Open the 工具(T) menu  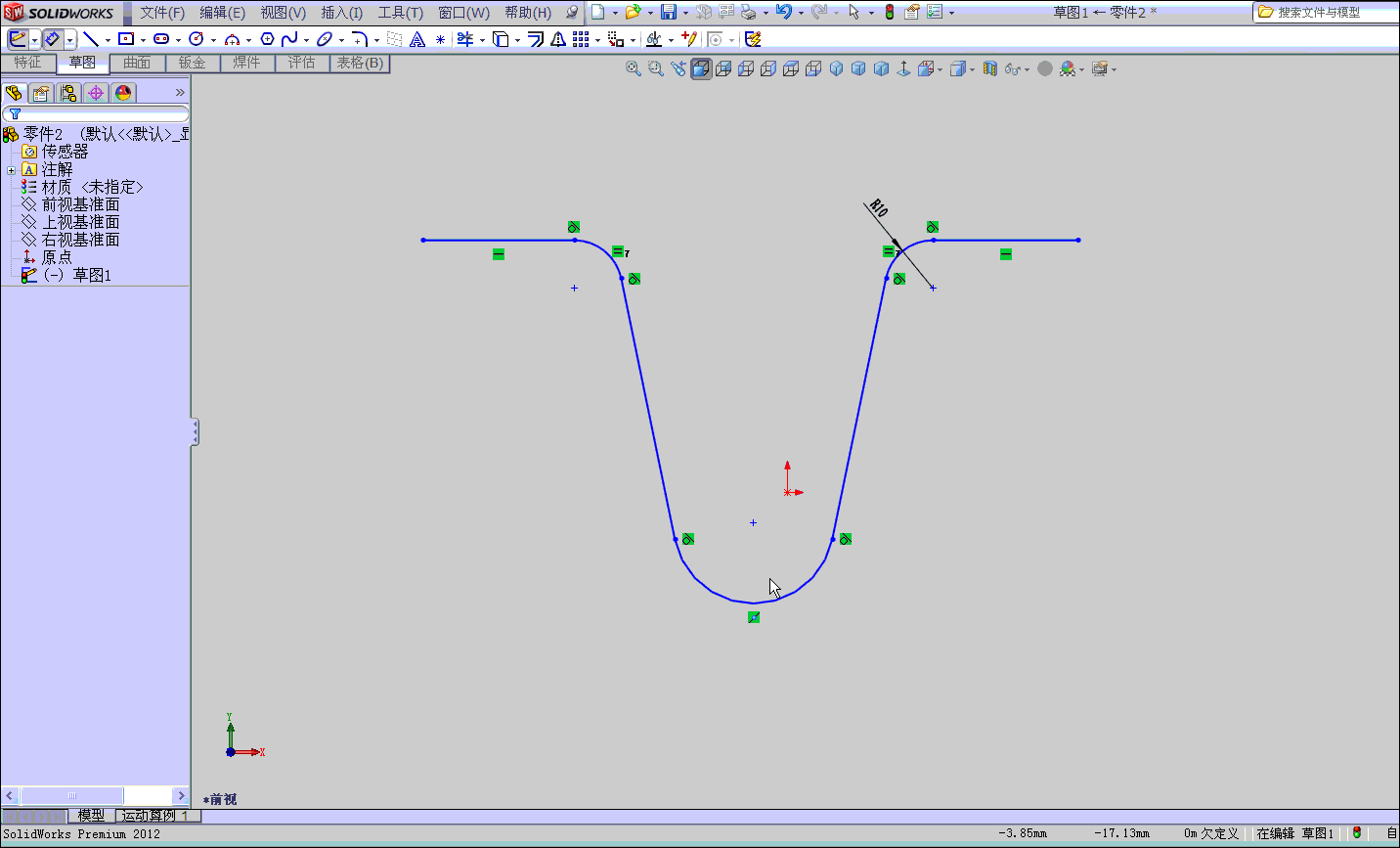click(x=401, y=13)
